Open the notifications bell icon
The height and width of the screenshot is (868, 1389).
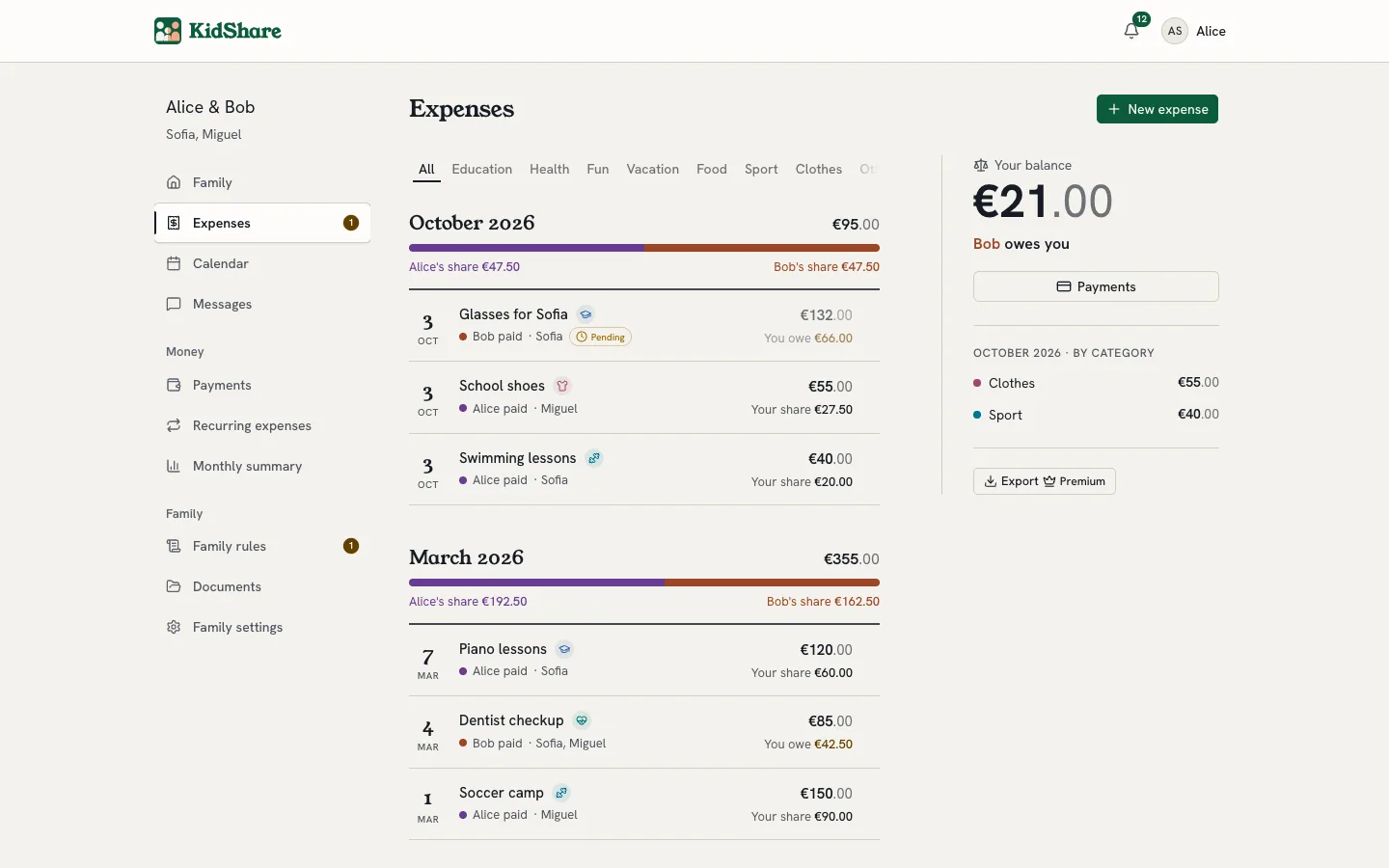click(1131, 31)
